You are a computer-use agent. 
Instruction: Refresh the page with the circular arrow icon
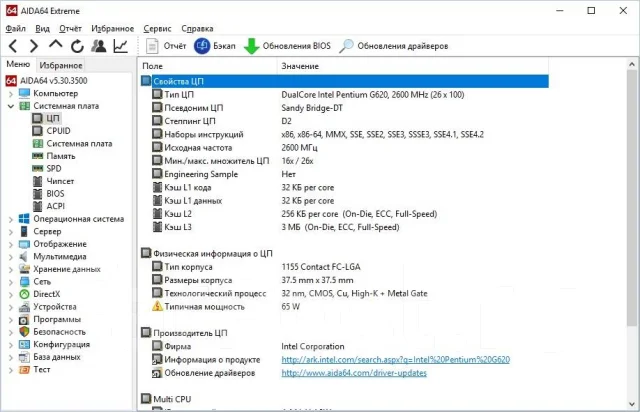pos(77,46)
